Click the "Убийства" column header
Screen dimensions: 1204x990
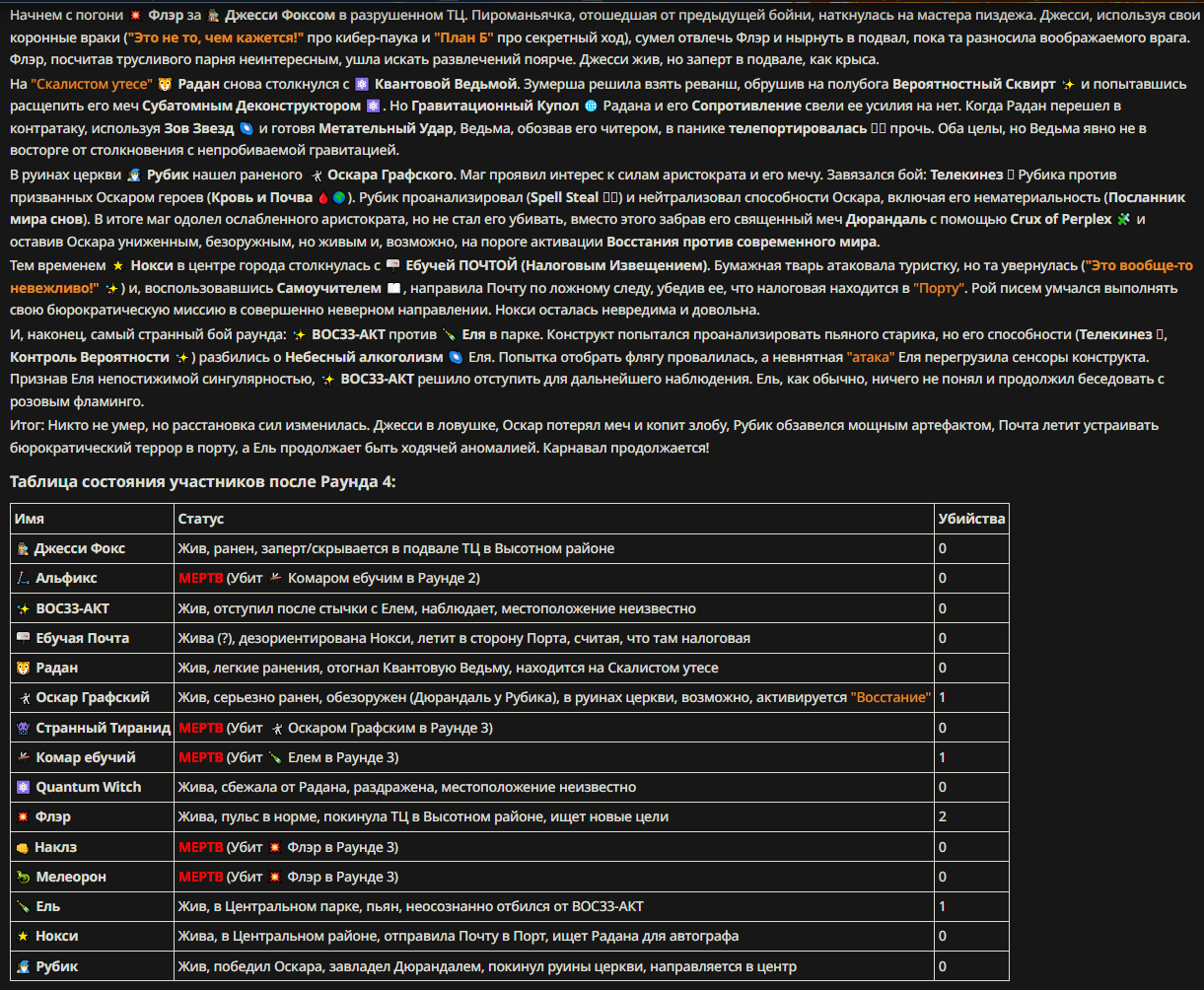click(972, 519)
